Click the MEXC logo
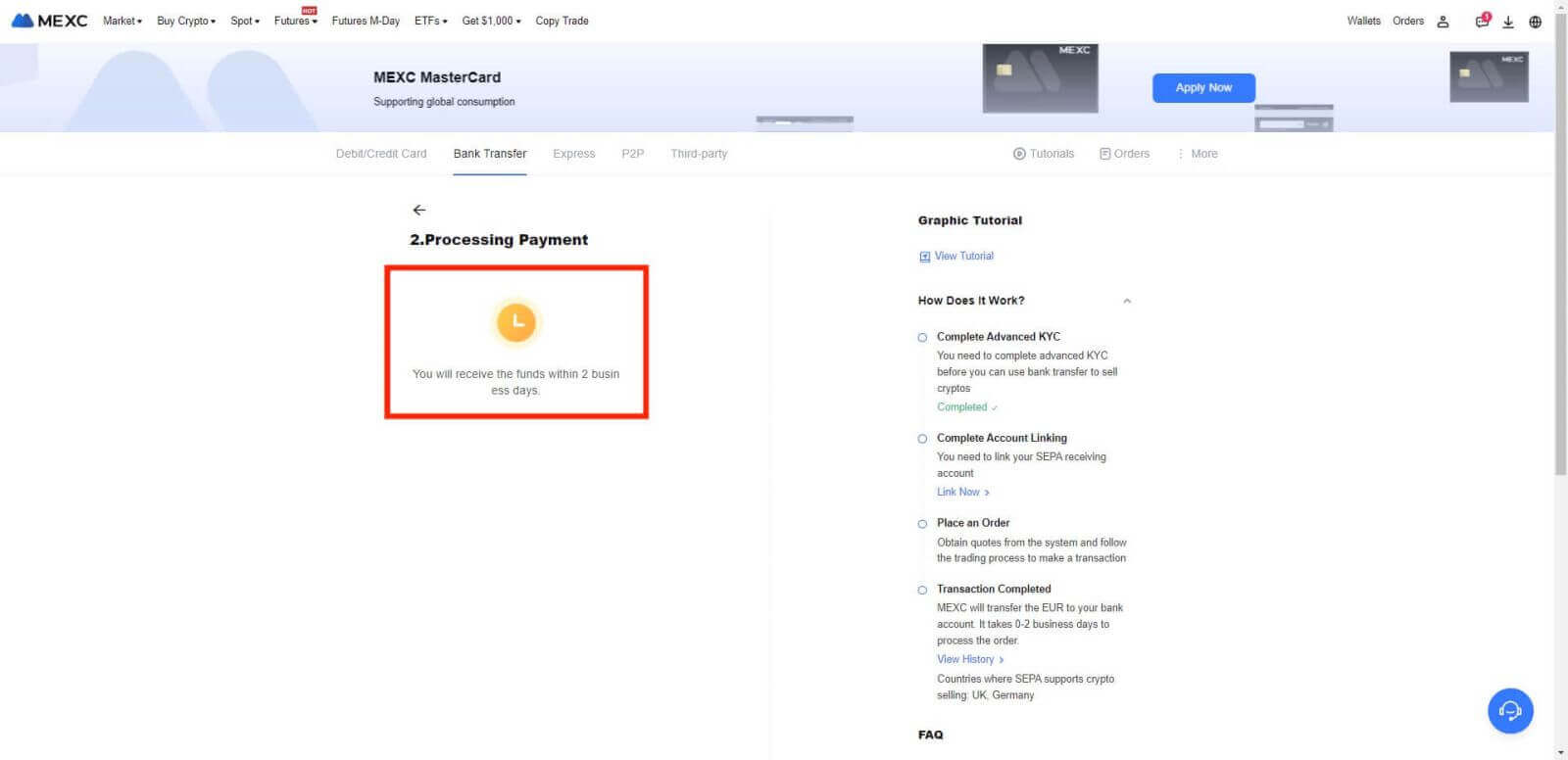This screenshot has width=1568, height=760. pyautogui.click(x=49, y=21)
